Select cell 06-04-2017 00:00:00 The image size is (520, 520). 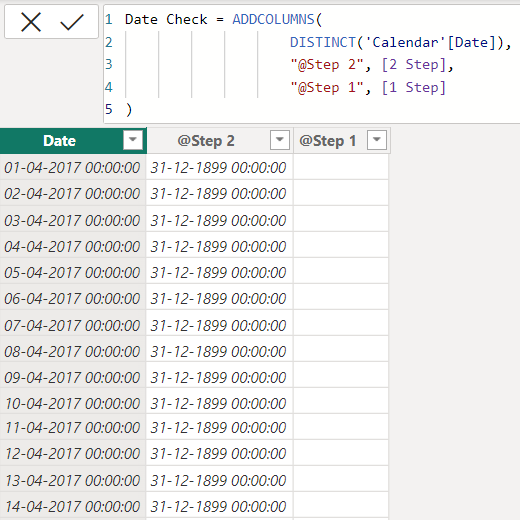click(x=73, y=298)
